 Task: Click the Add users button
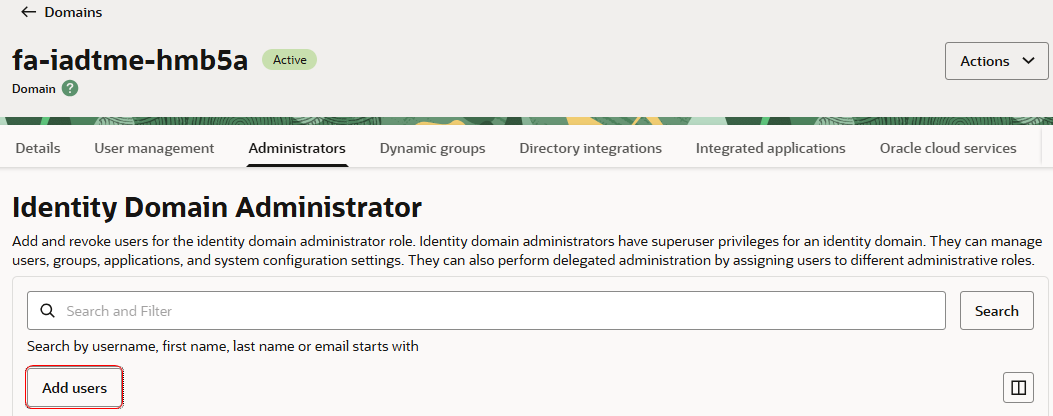tap(75, 388)
